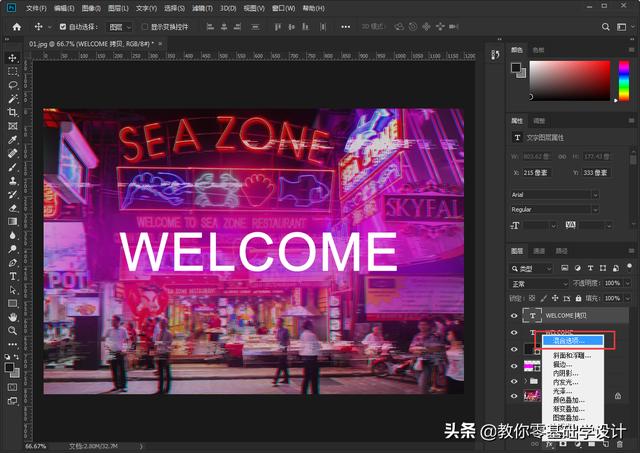Open the 类型 layer filter dropdown
This screenshot has width=640, height=453.
(x=531, y=269)
